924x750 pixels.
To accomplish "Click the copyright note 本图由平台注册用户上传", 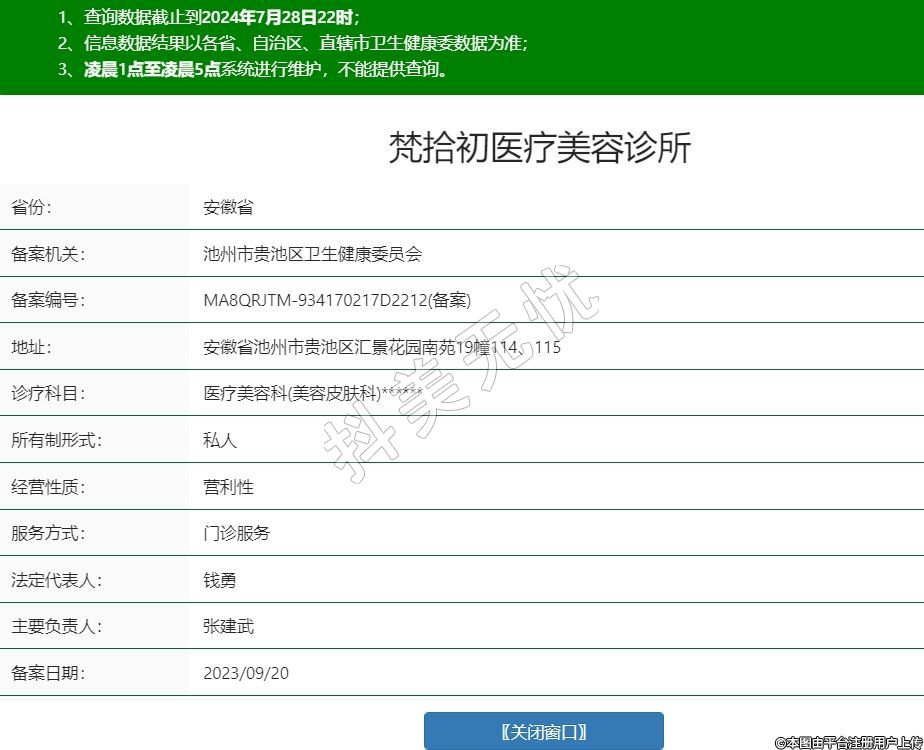I will click(x=848, y=742).
